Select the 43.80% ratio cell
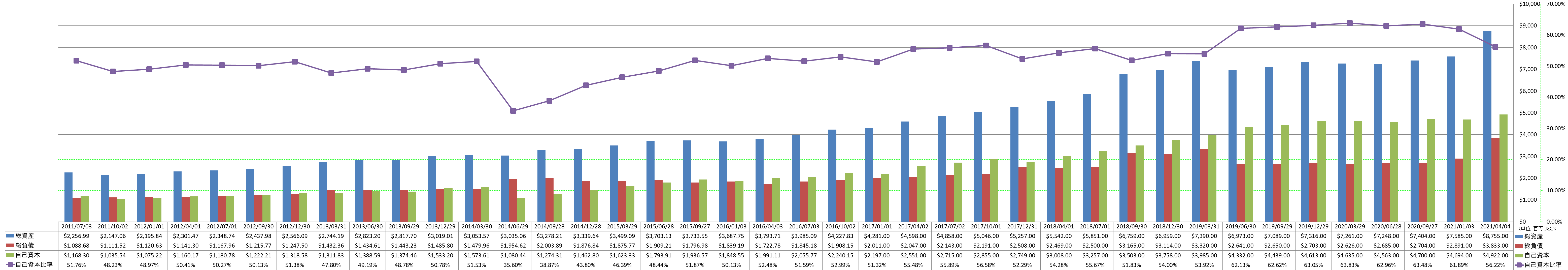The height and width of the screenshot is (270, 1568). (586, 265)
